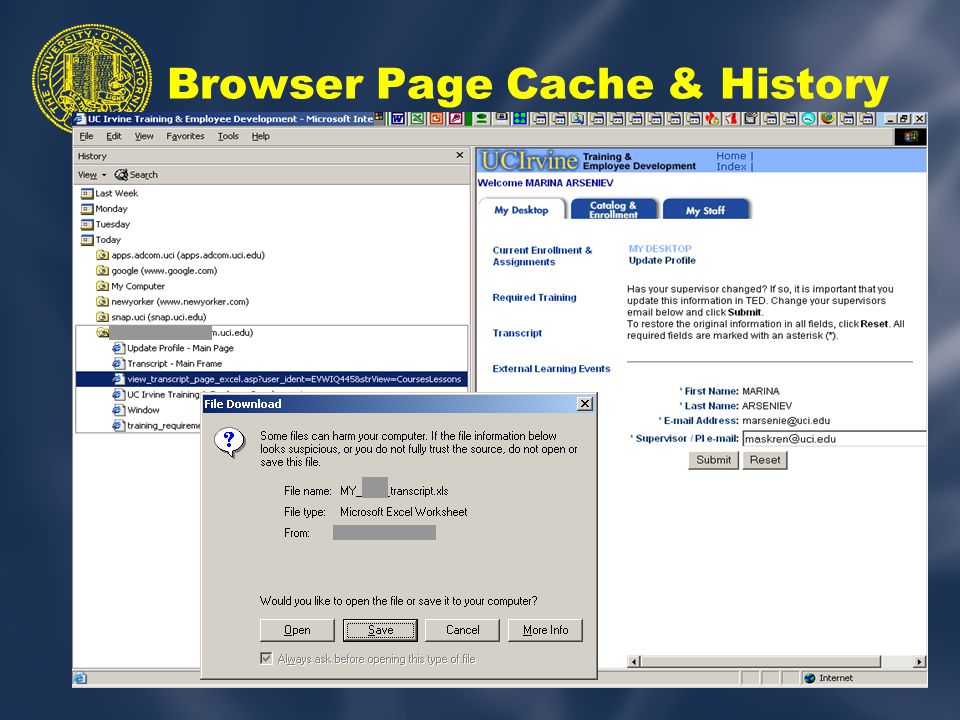Click the Search icon in History pane
The height and width of the screenshot is (720, 960).
tap(121, 175)
